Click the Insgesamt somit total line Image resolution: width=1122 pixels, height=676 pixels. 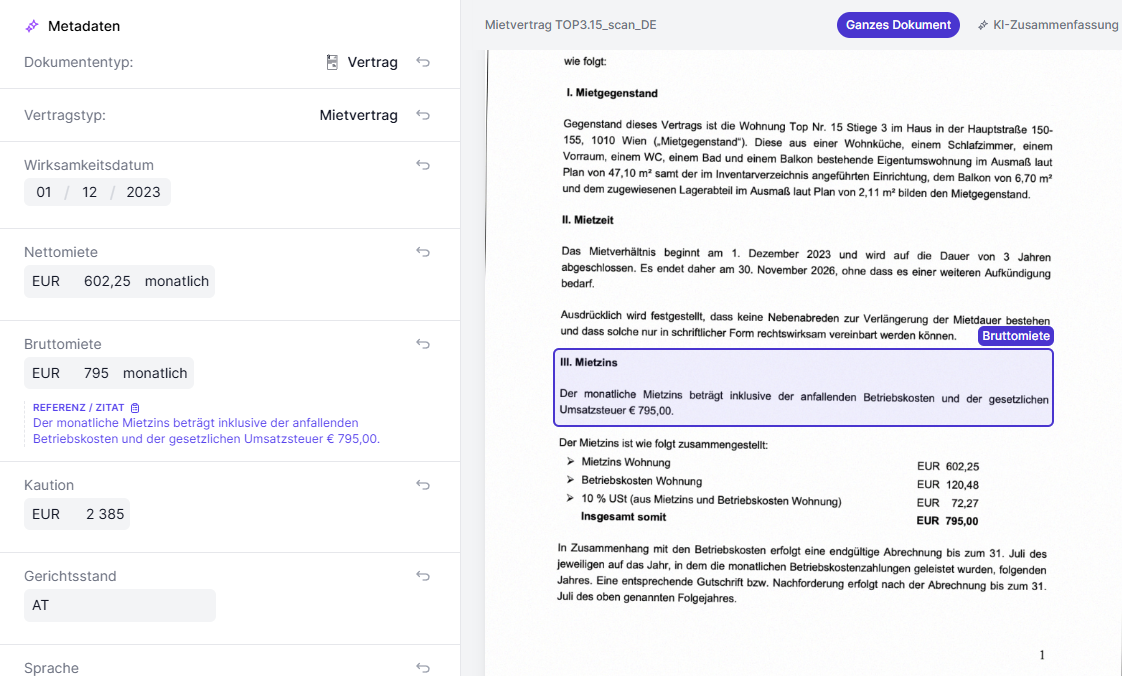point(623,516)
